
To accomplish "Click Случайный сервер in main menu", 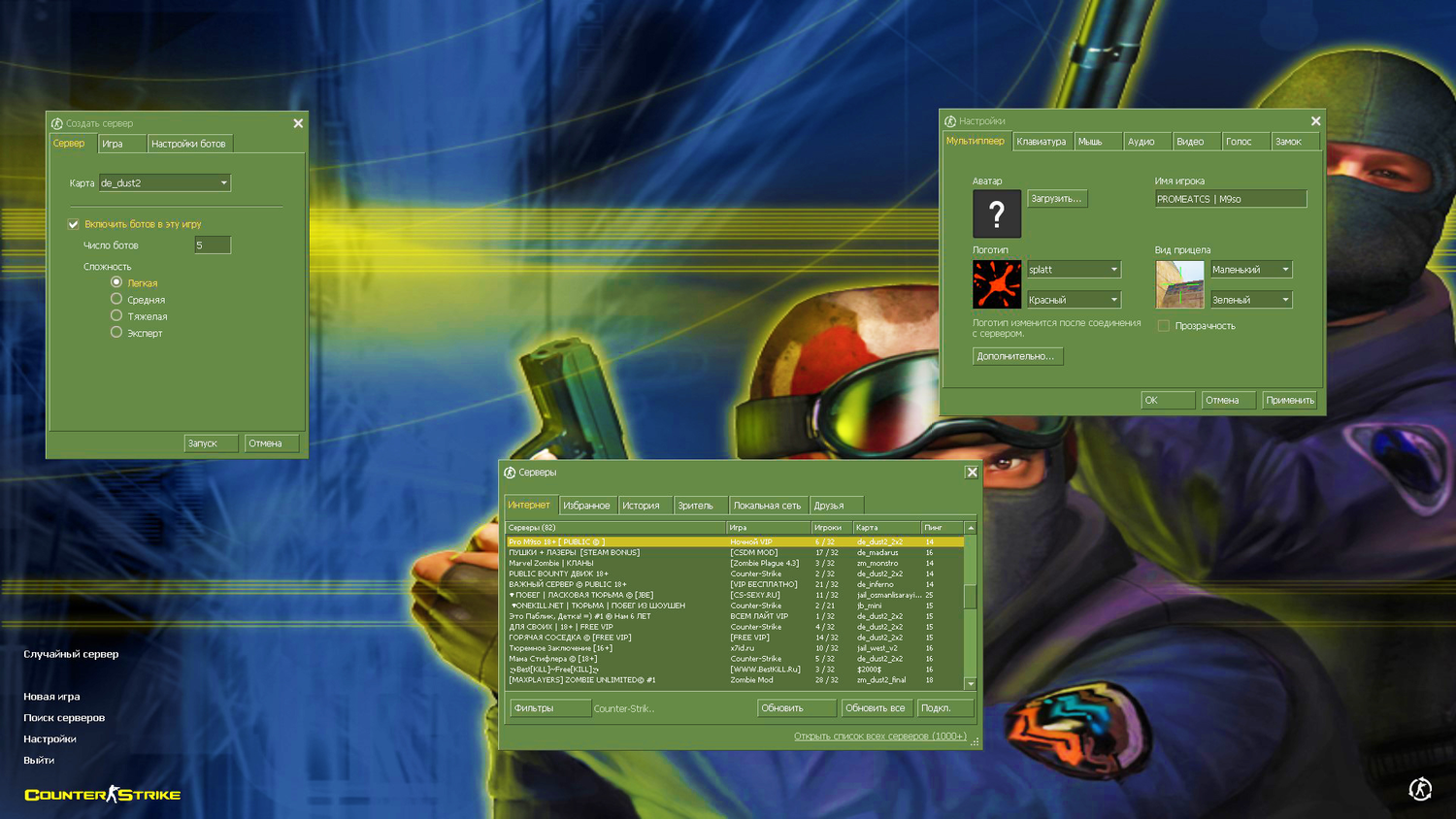I will click(71, 654).
